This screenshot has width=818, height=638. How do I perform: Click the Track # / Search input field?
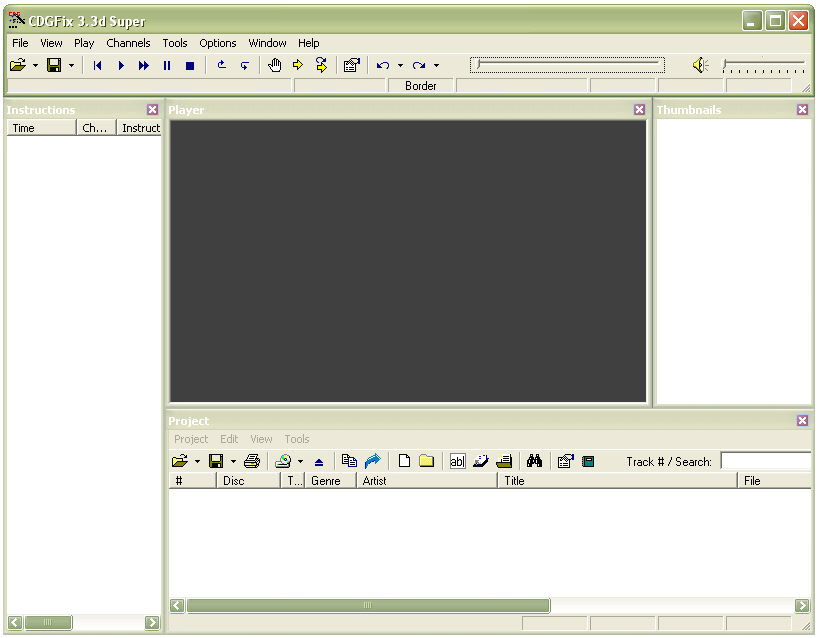(766, 462)
